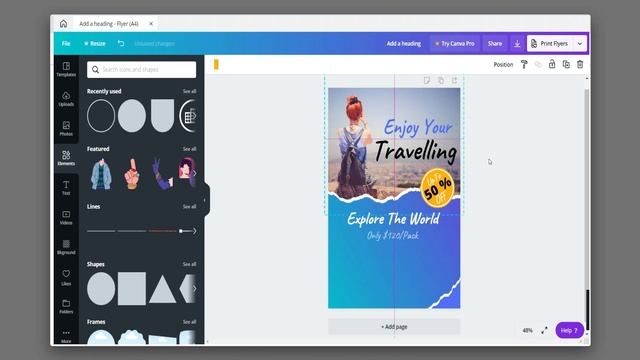Select the square in Shapes
The width and height of the screenshot is (640, 360).
132,289
